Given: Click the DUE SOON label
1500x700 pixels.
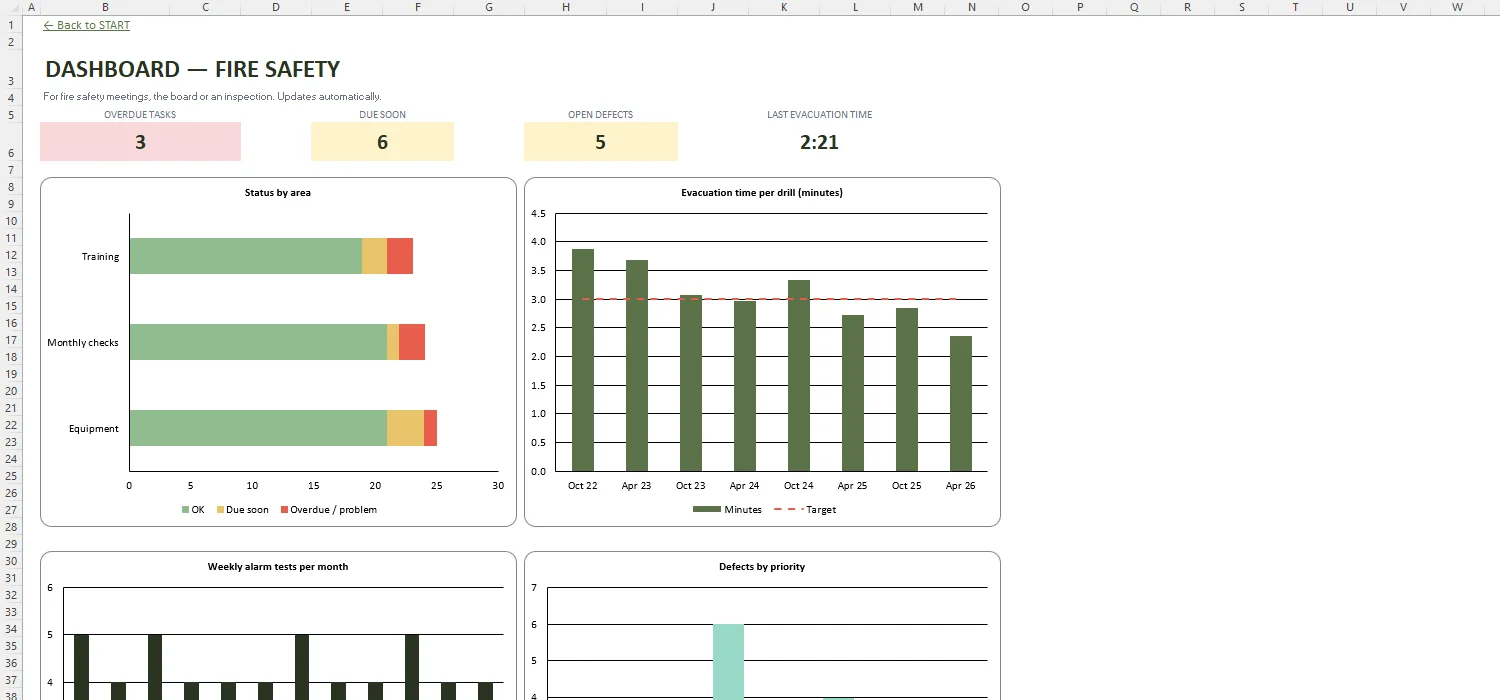Looking at the screenshot, I should point(382,115).
